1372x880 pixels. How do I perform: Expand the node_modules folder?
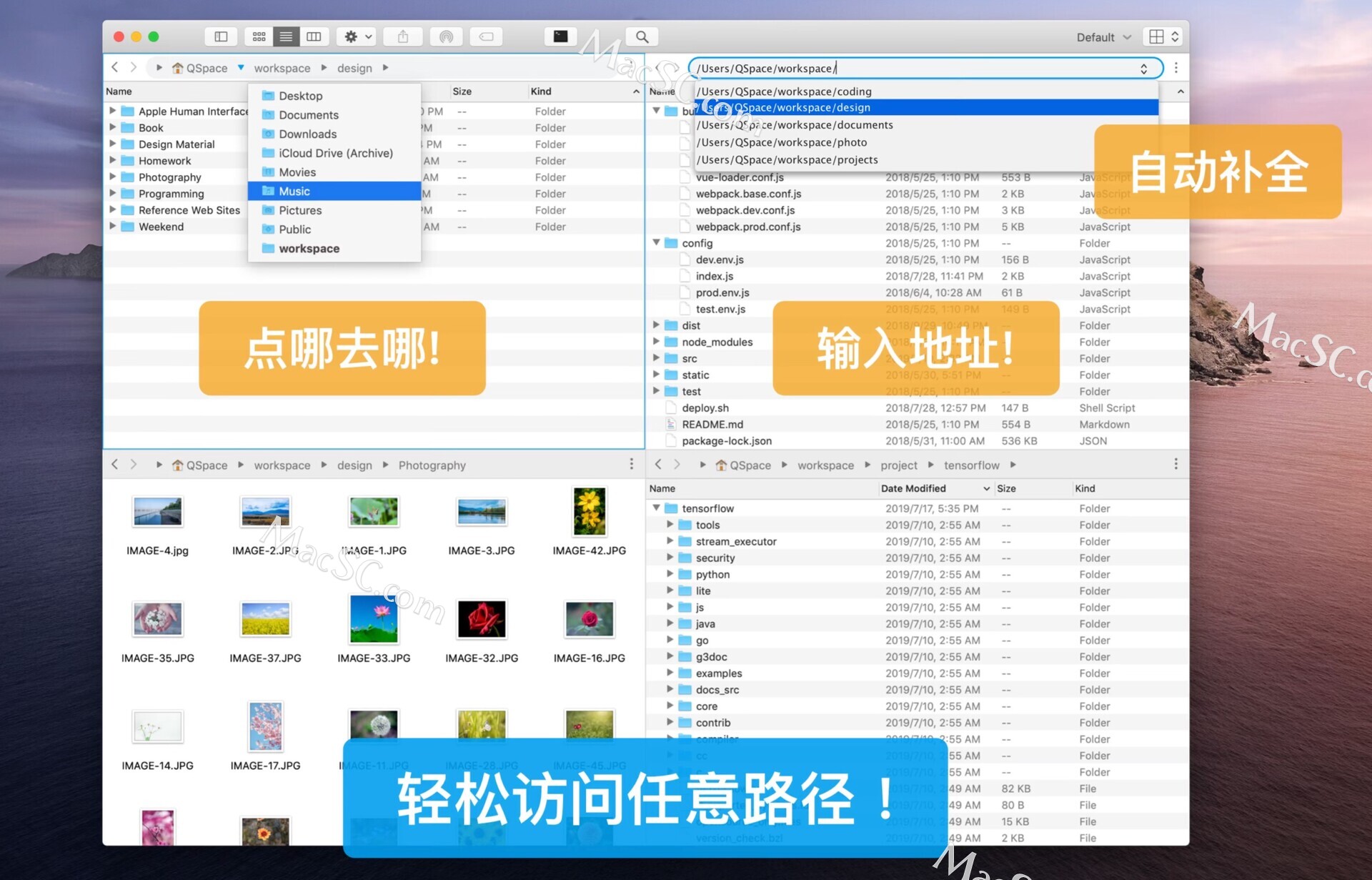[x=656, y=342]
